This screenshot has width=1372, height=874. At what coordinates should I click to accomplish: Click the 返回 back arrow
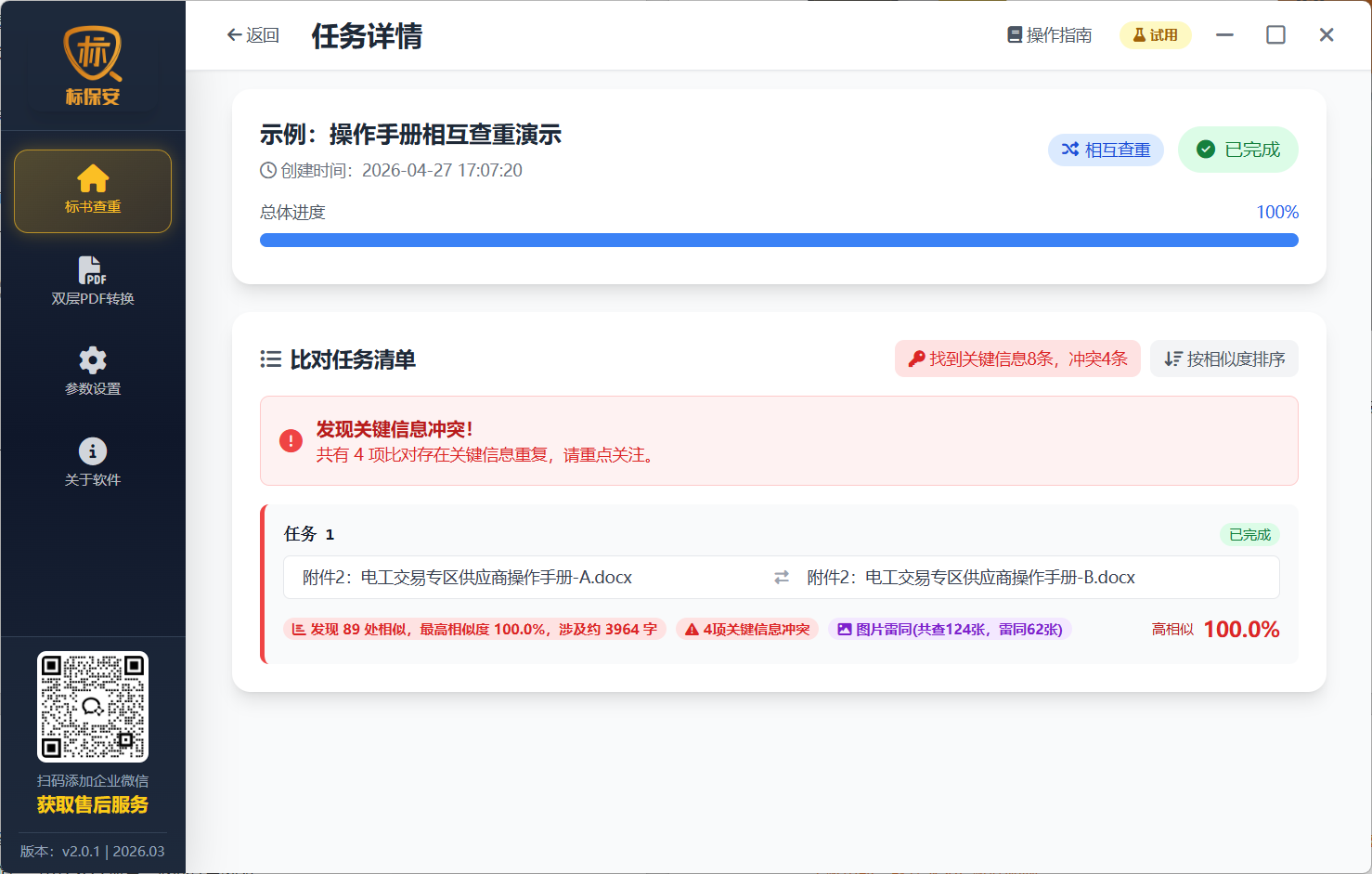click(x=252, y=35)
